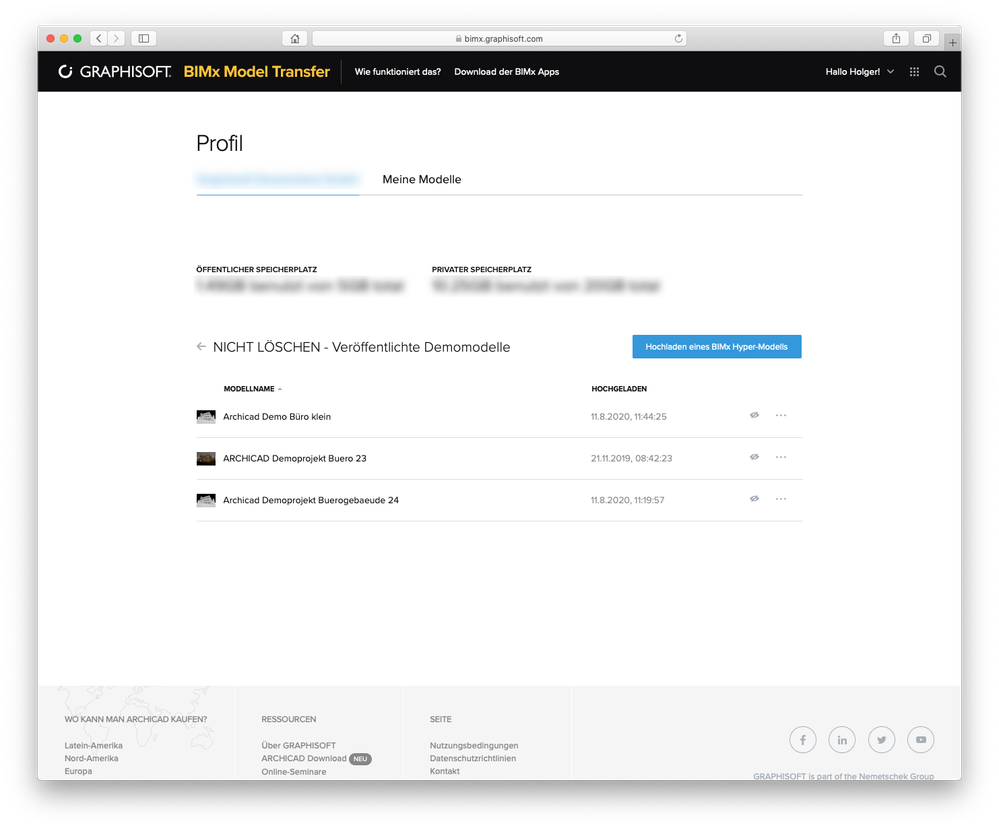
Task: Click BIMx Model Transfer title
Action: [257, 71]
